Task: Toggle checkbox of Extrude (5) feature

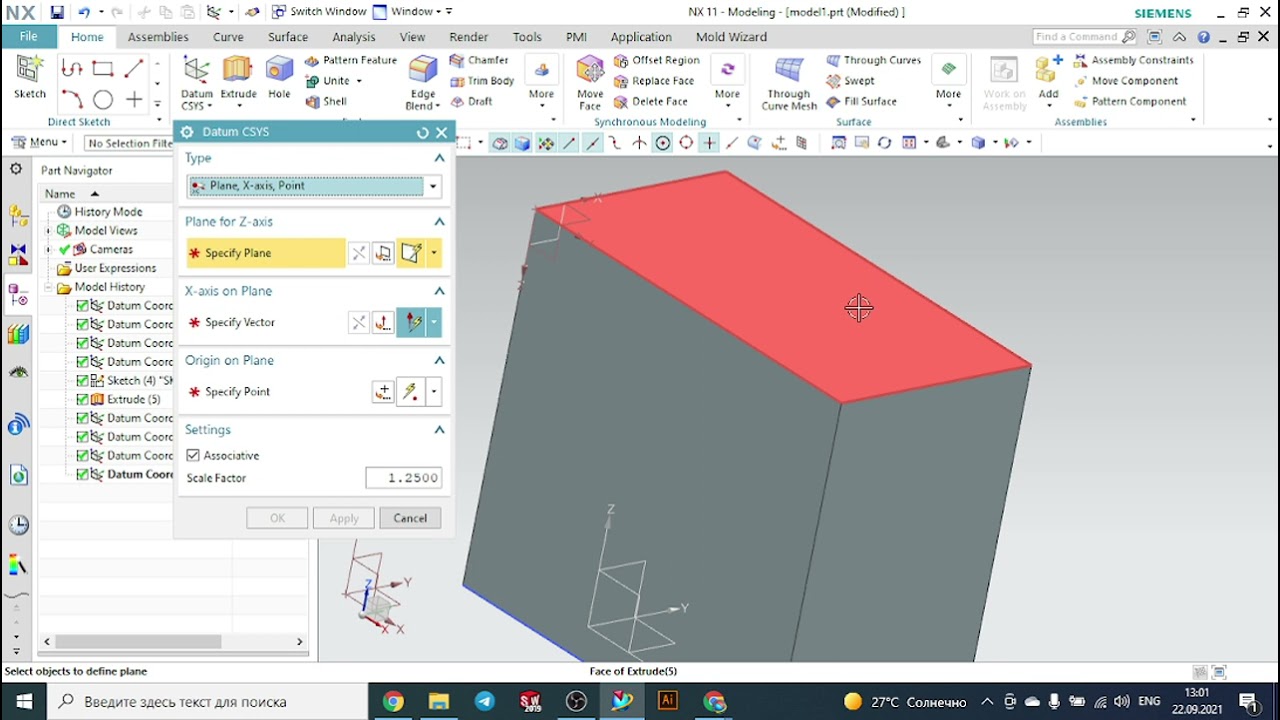Action: [x=83, y=399]
